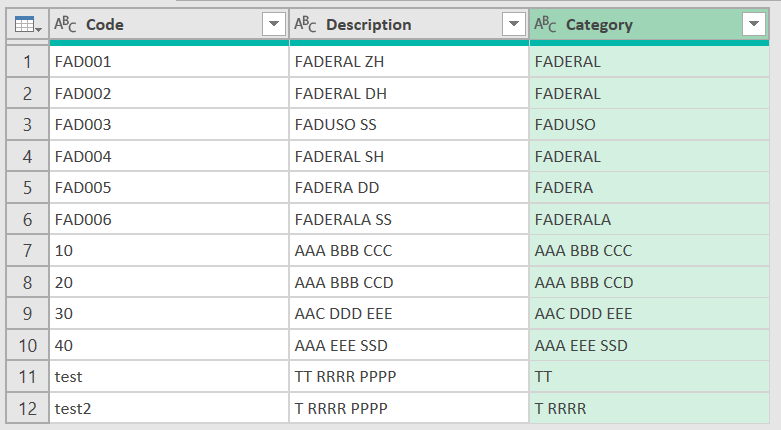This screenshot has width=781, height=430.
Task: Select row number 3
Action: pyautogui.click(x=27, y=125)
